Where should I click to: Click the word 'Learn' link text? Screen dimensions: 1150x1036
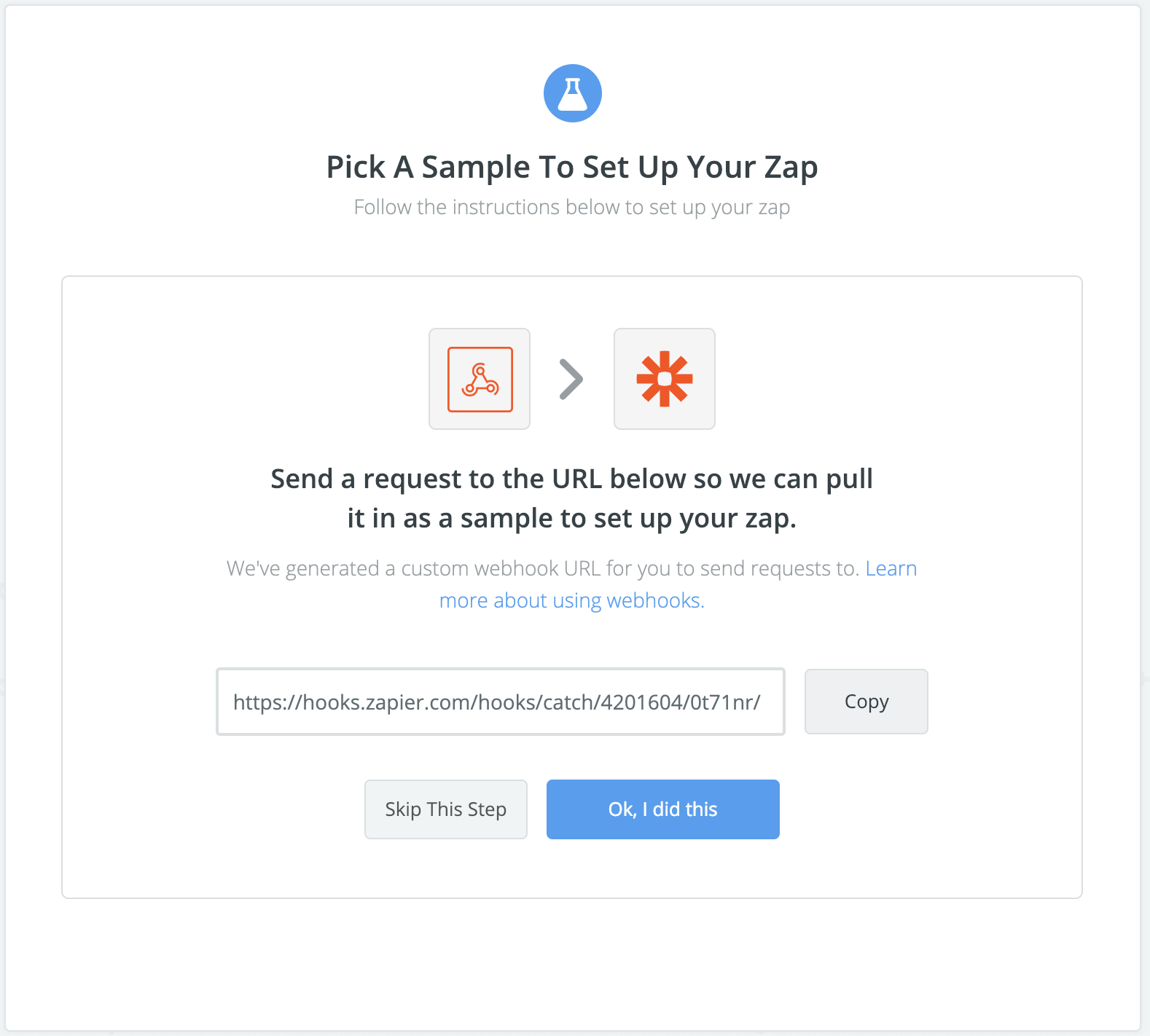coord(891,568)
